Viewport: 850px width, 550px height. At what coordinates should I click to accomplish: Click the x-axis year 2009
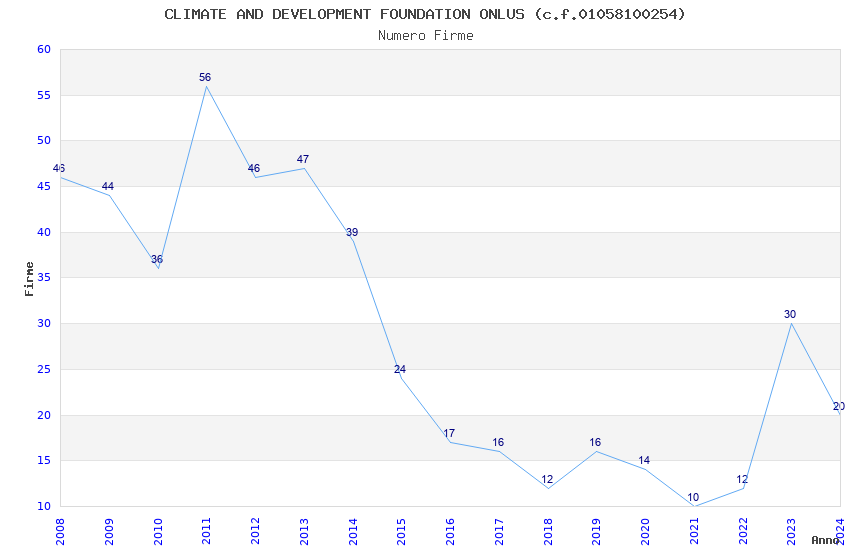point(108,531)
